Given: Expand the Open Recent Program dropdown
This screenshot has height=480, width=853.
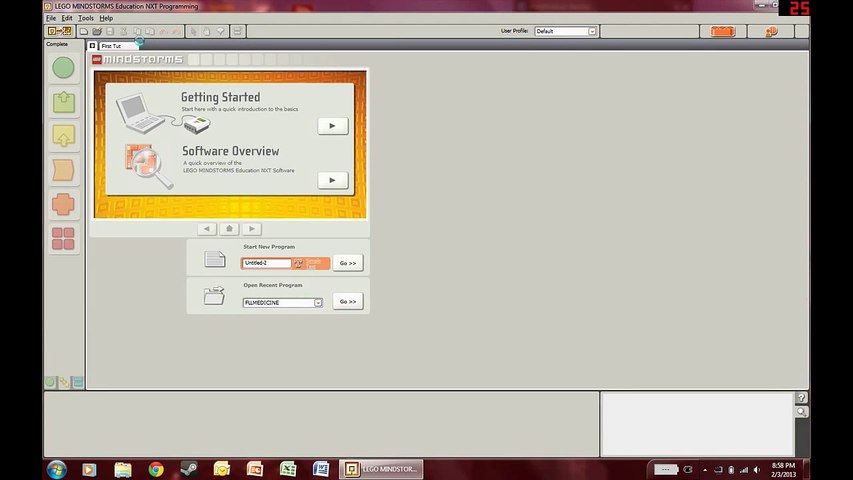Looking at the screenshot, I should coord(318,303).
